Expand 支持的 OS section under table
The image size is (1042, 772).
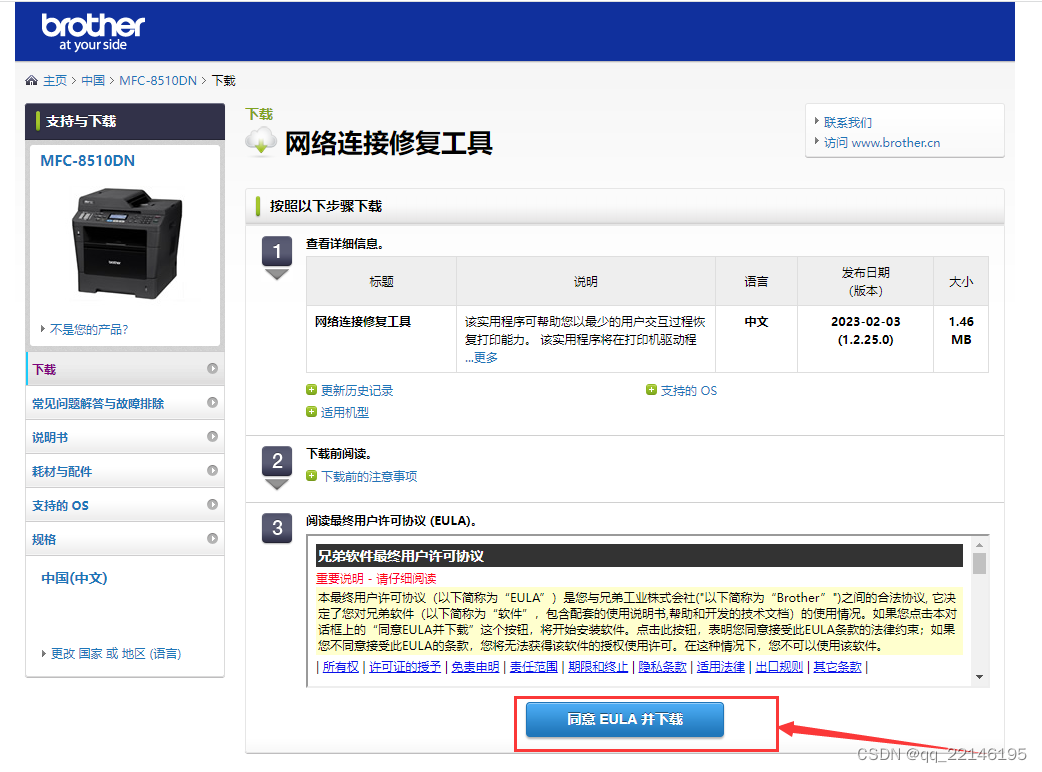[x=688, y=391]
